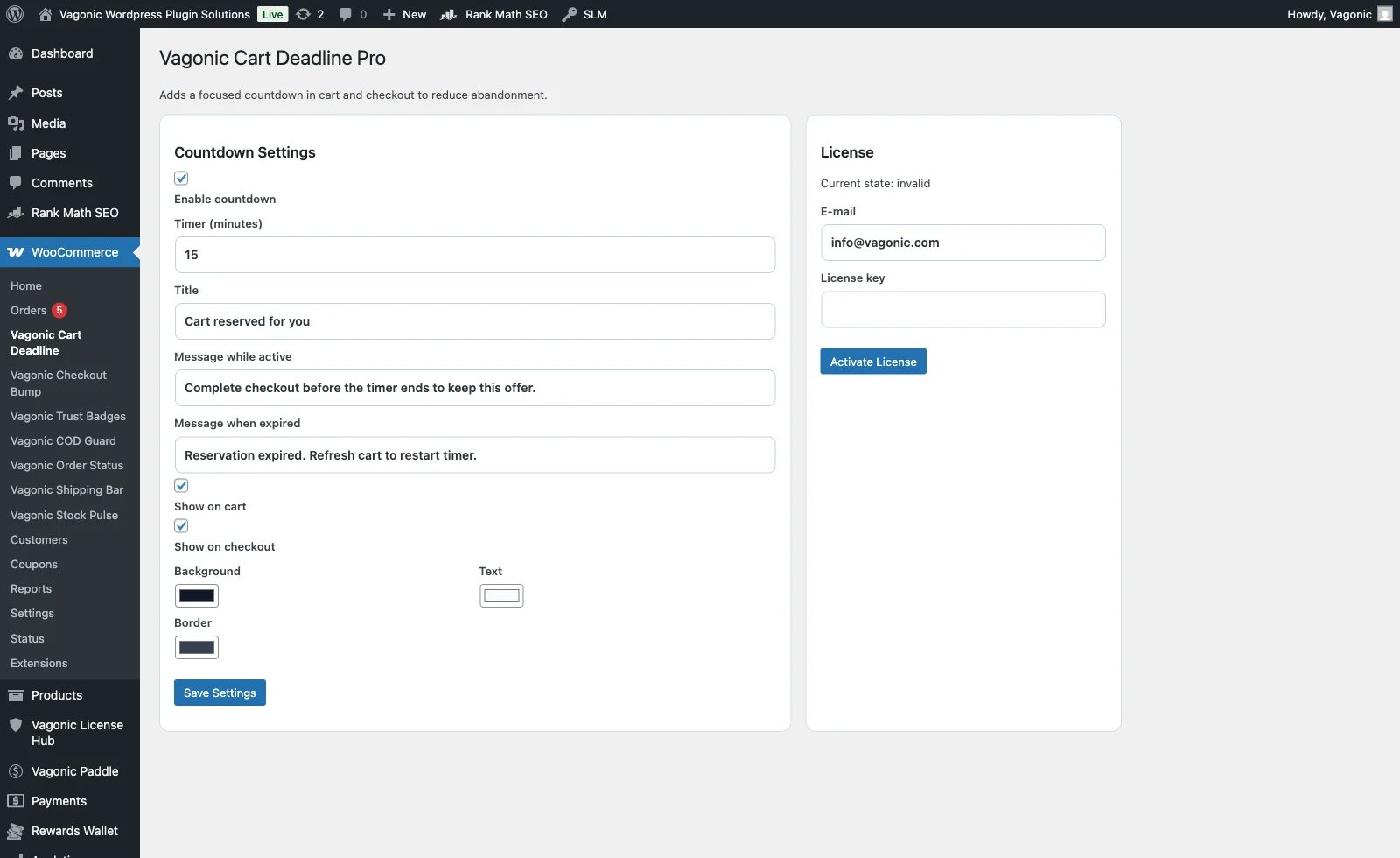Toggle the Show on checkout checkbox
1400x858 pixels.
(181, 526)
